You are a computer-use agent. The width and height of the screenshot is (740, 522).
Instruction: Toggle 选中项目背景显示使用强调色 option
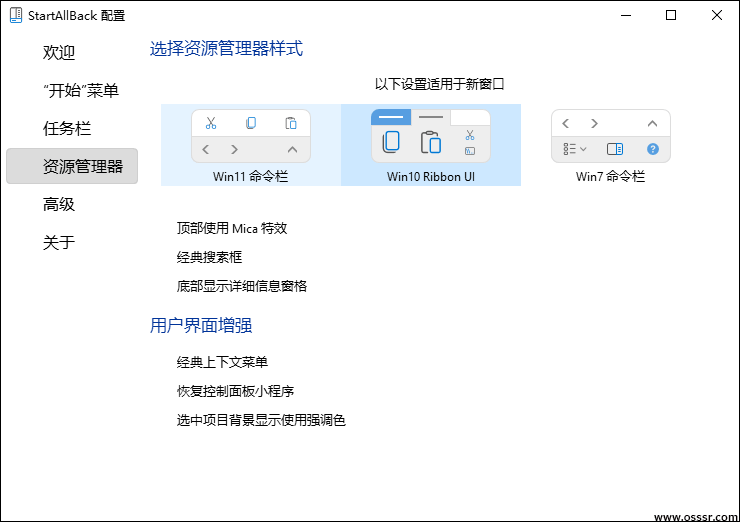tap(261, 420)
